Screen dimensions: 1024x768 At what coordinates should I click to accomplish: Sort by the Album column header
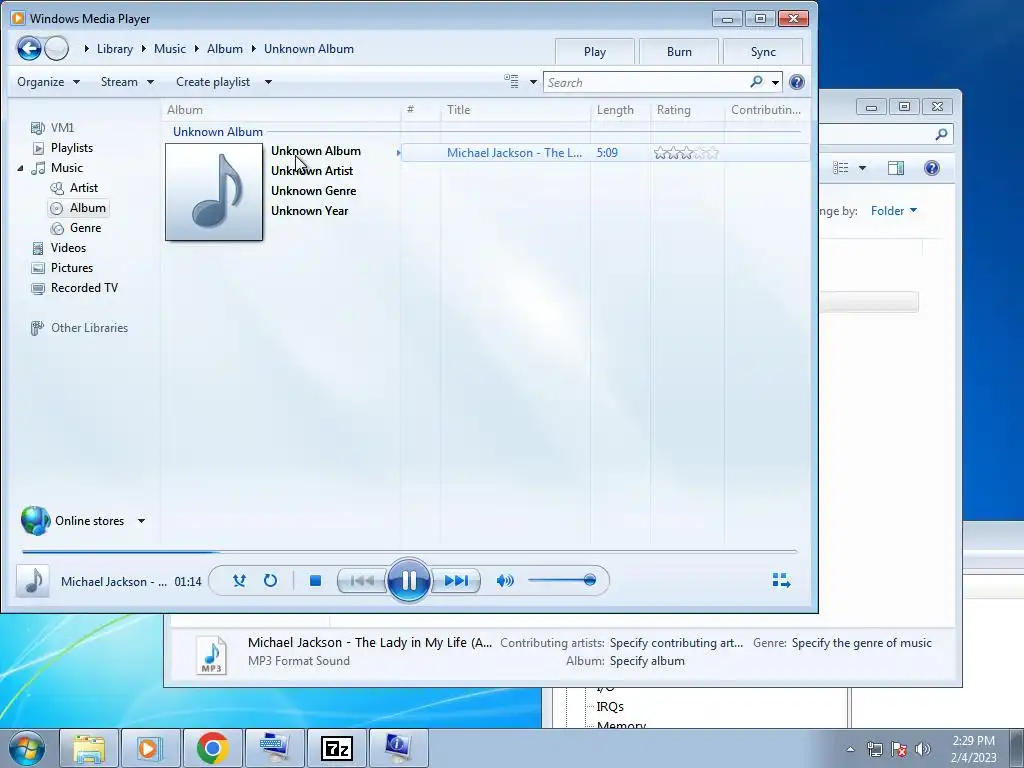click(x=281, y=110)
